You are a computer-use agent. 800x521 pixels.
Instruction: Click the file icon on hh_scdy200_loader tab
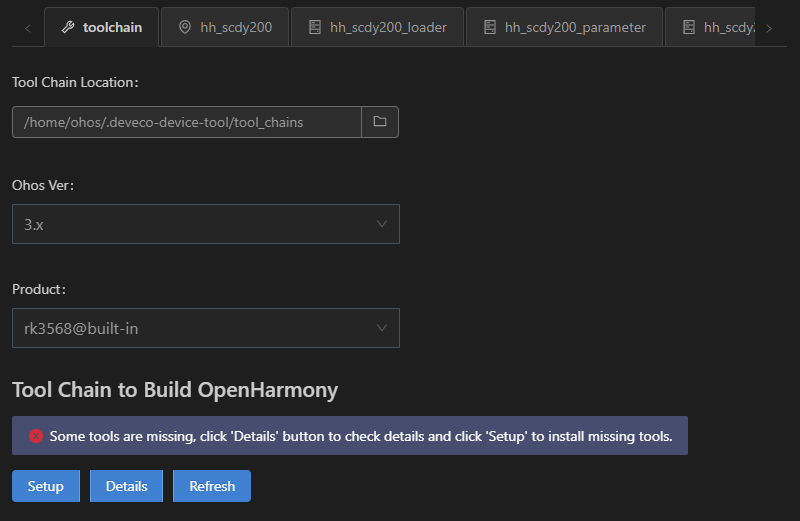click(x=315, y=27)
